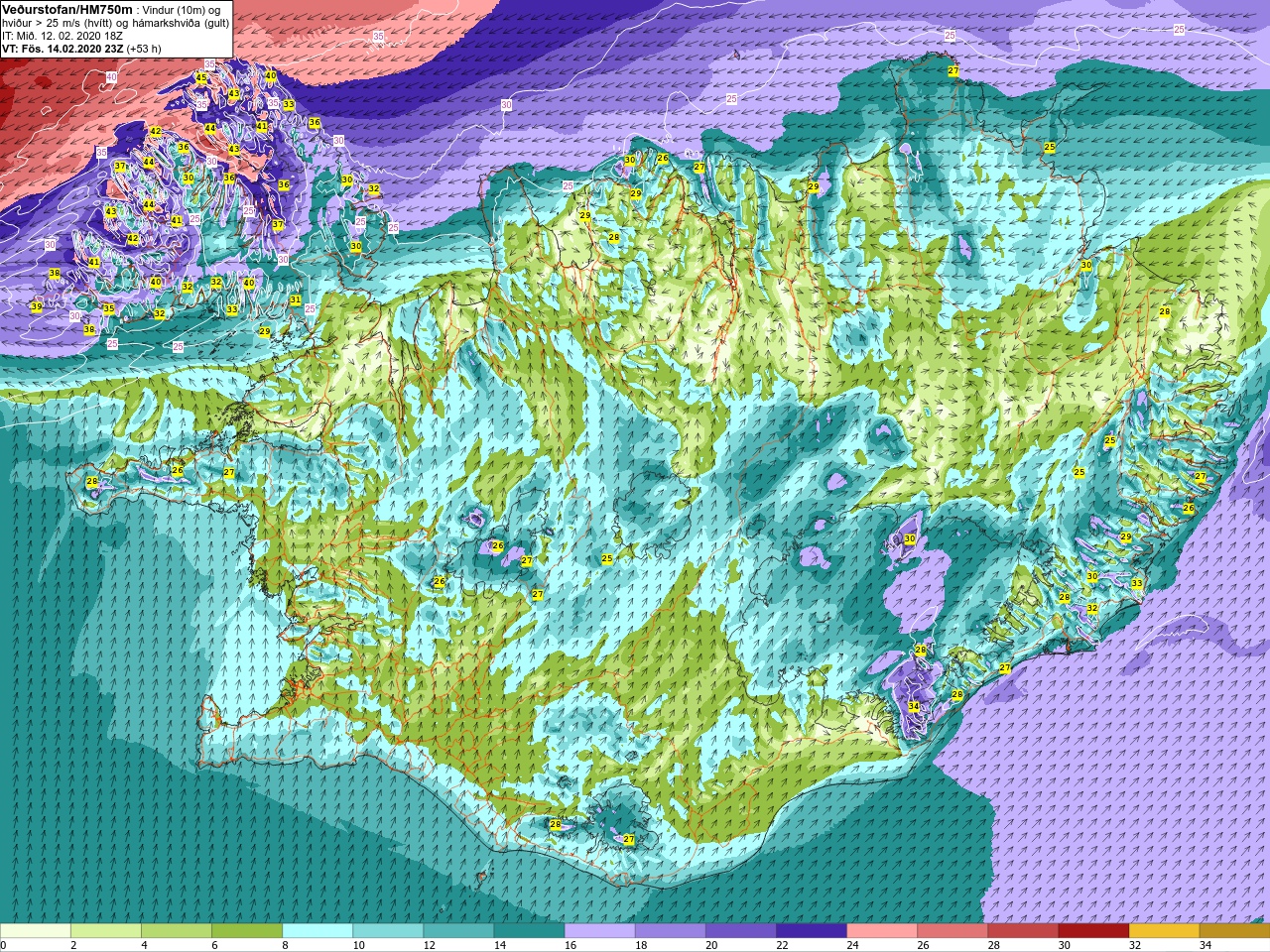Click the legend scale number '30'
This screenshot has width=1270, height=952.
(x=1064, y=945)
